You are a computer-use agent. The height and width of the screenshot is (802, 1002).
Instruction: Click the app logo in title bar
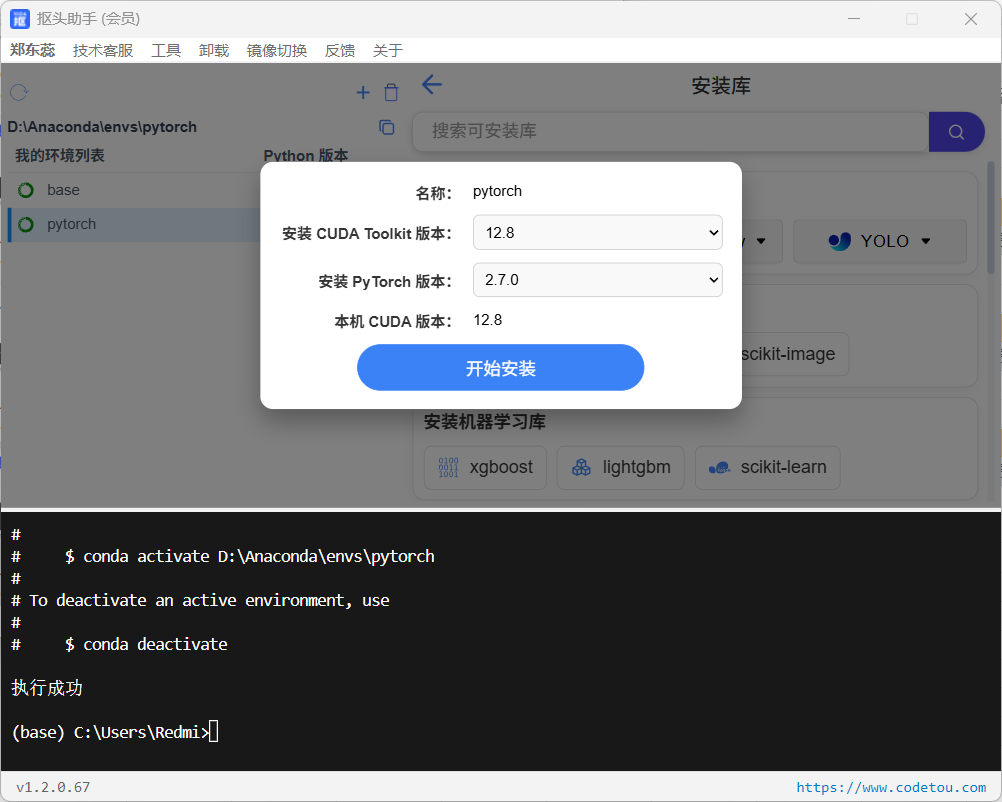click(20, 19)
